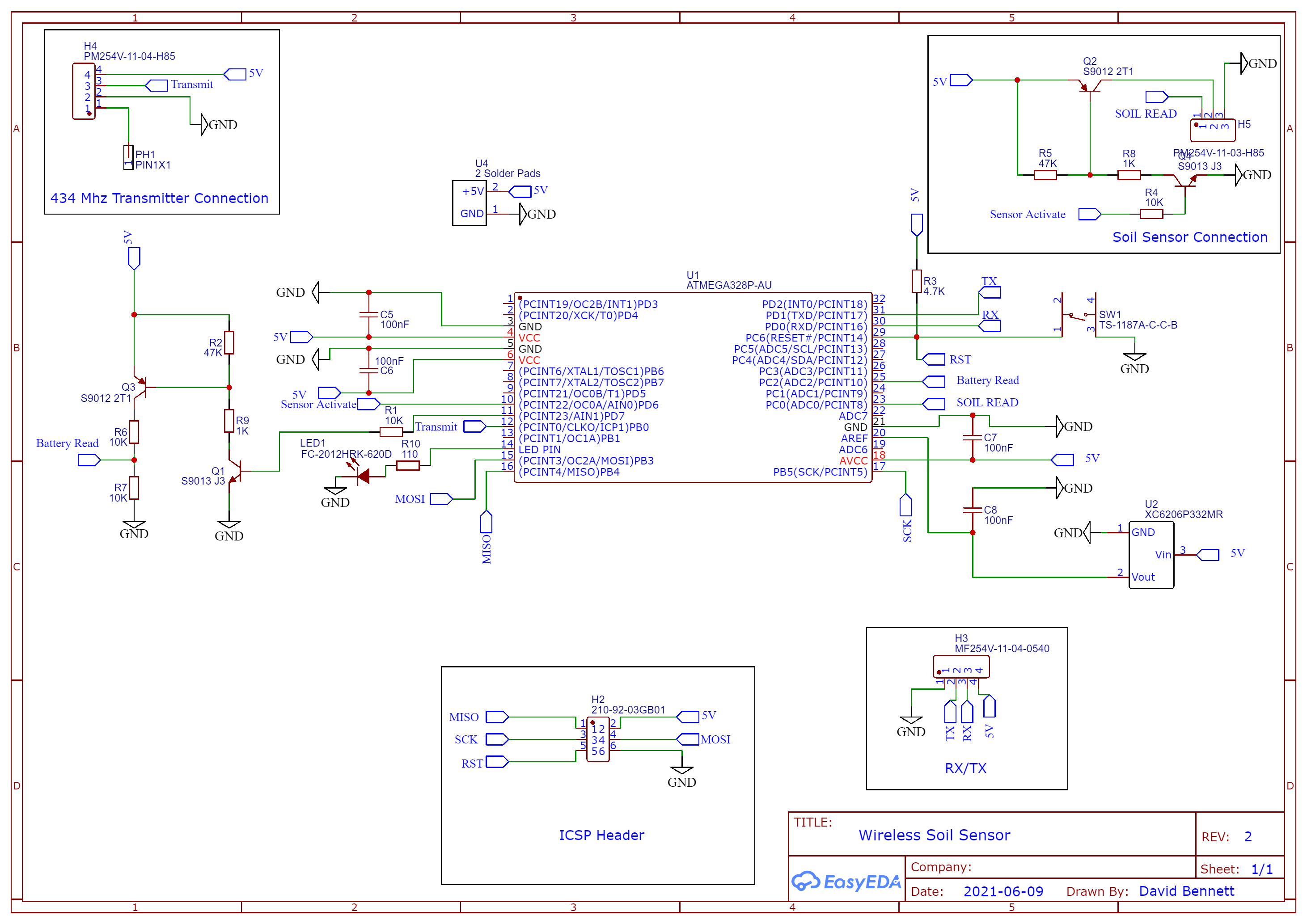
Task: Select the 'LED PIN' pin 14 label
Action: 539,449
